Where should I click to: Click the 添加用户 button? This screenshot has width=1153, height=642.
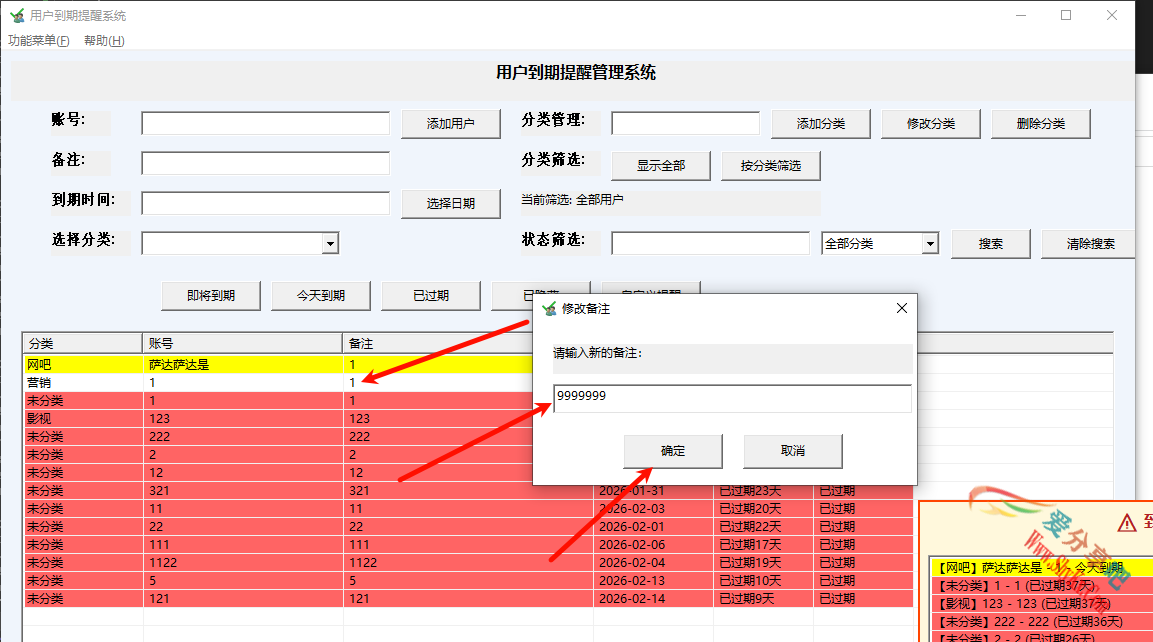[451, 123]
